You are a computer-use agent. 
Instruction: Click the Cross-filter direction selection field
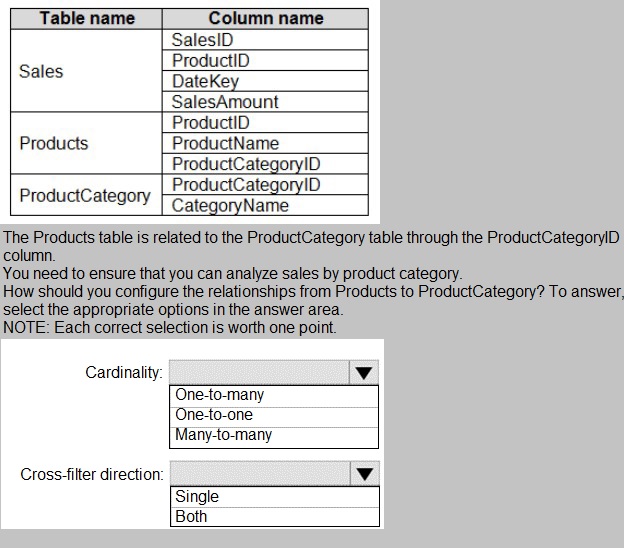(x=260, y=474)
